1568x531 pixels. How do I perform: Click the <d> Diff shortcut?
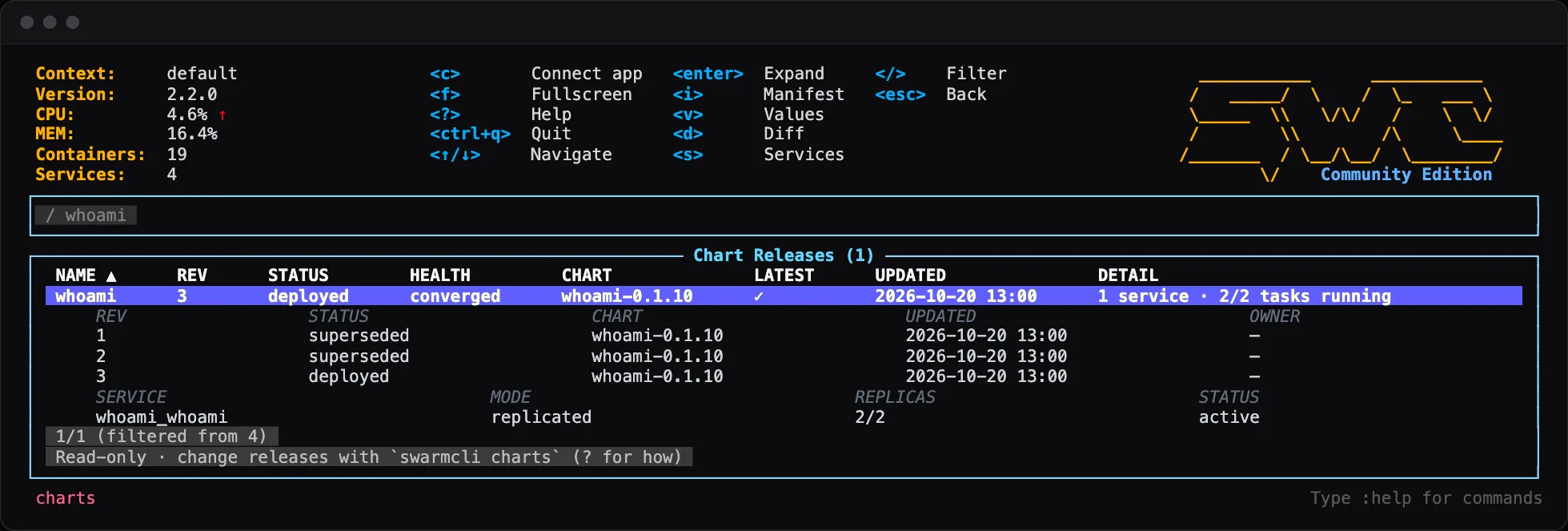pyautogui.click(x=738, y=134)
